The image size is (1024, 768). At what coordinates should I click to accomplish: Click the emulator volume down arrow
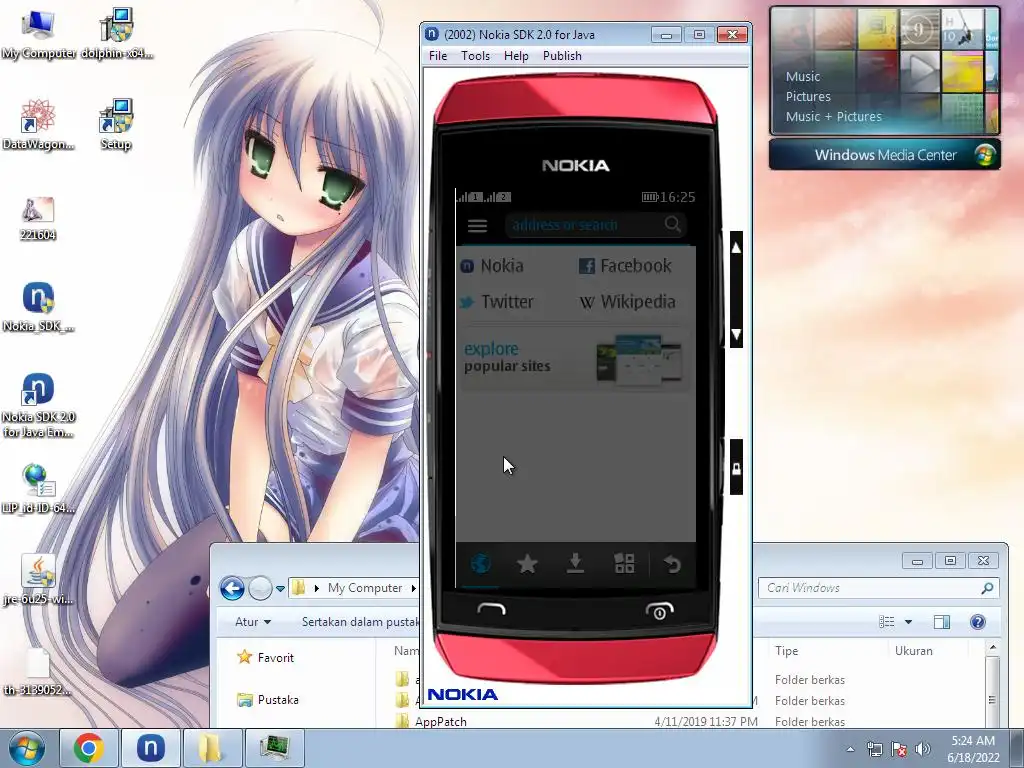coord(736,334)
